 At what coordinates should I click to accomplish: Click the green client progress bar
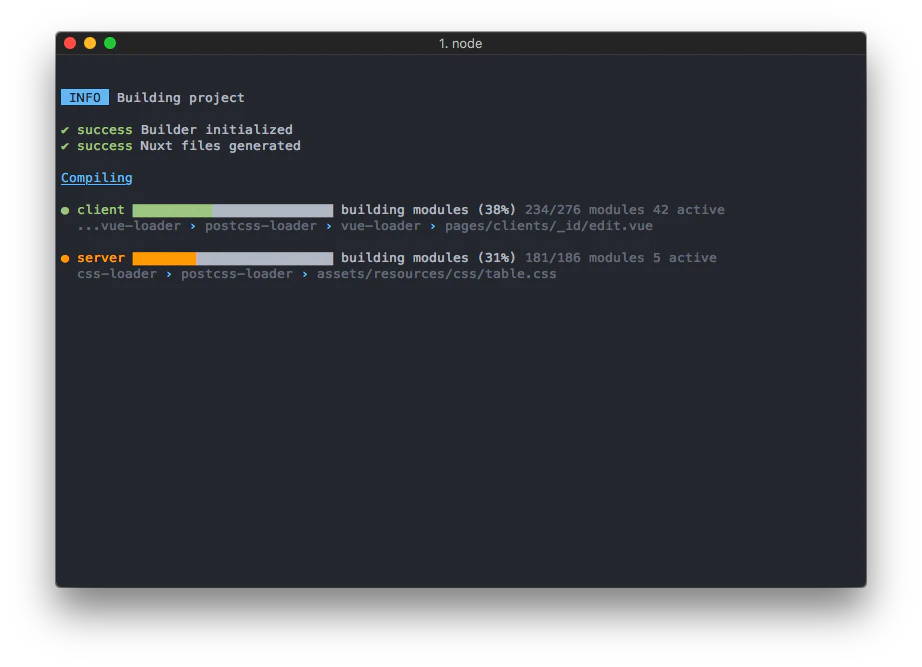click(x=233, y=210)
